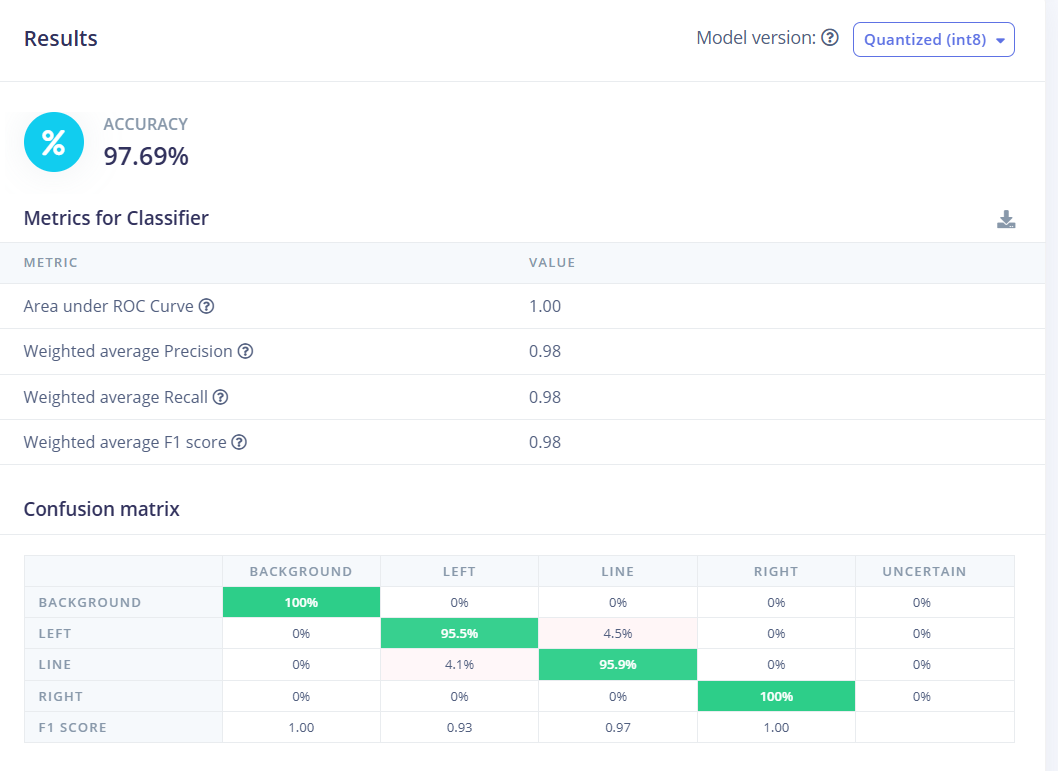This screenshot has width=1058, height=771.
Task: Open help for Area under ROC Curve
Action: point(206,306)
